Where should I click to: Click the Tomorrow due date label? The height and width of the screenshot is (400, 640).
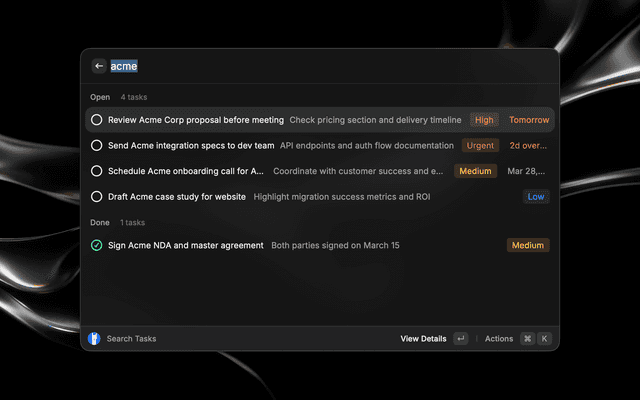[529, 120]
